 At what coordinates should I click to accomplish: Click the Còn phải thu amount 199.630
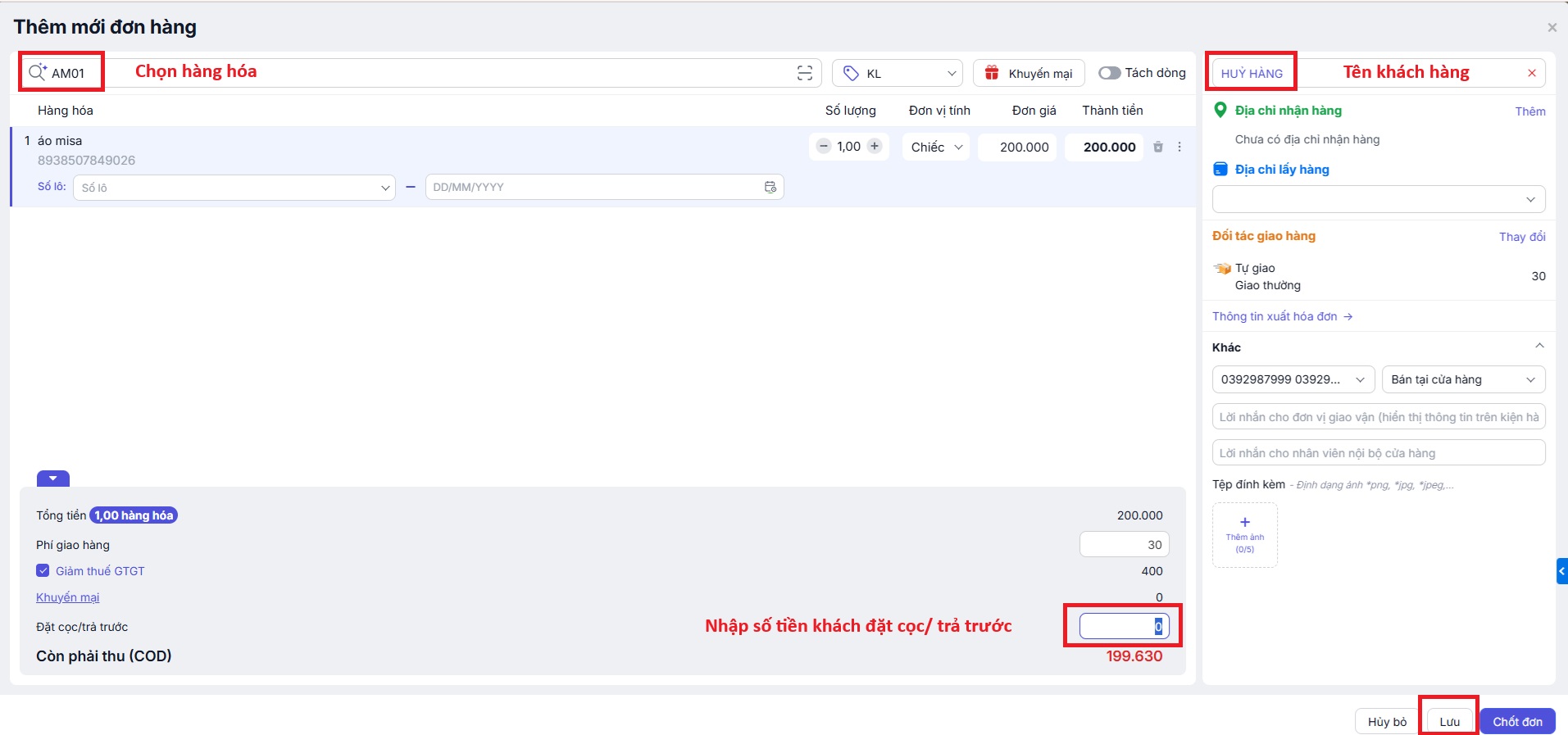click(x=1134, y=656)
